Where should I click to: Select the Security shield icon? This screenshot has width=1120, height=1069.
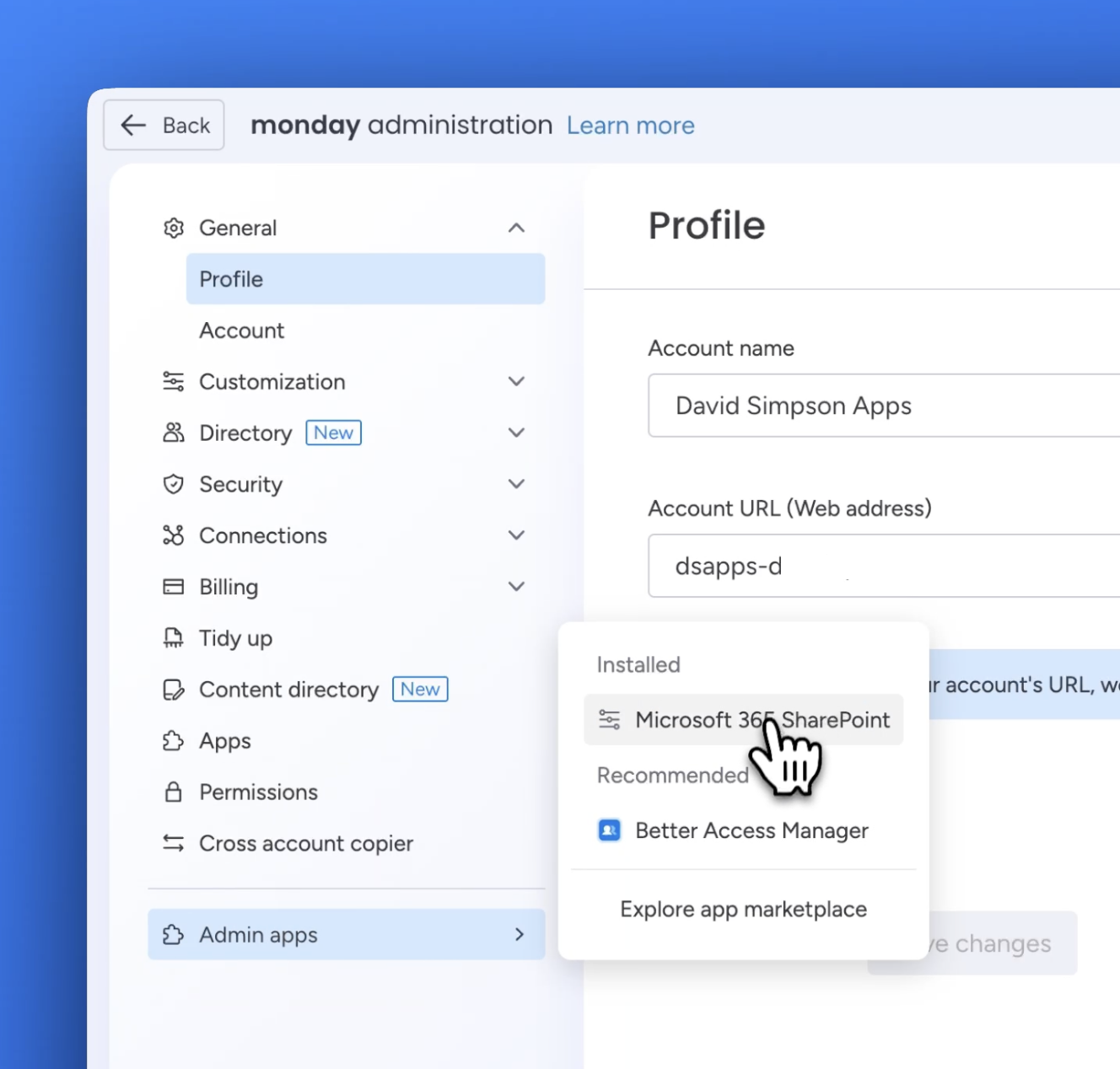(x=174, y=484)
